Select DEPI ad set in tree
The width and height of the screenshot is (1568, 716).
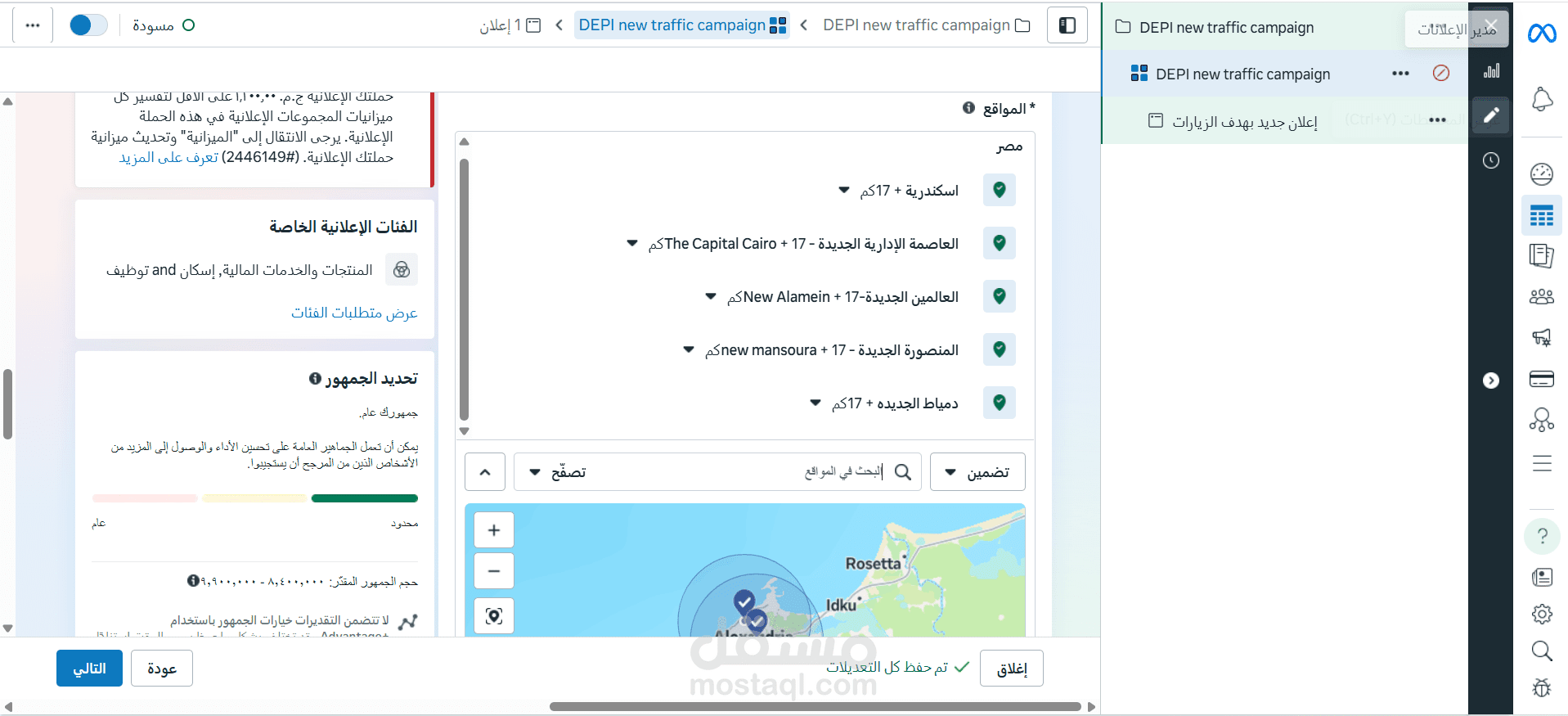[1230, 74]
